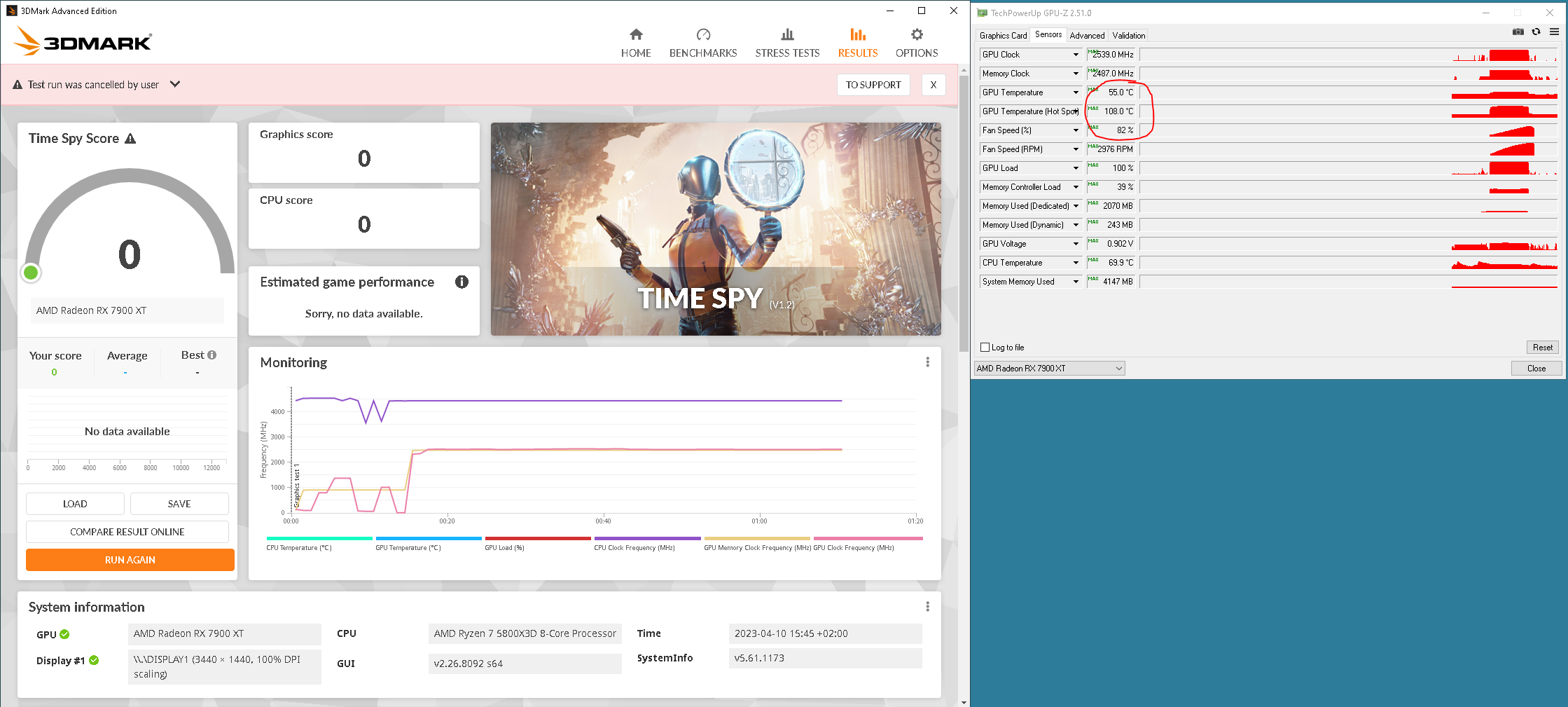
Task: Click the orange RUN AGAIN button
Action: [130, 560]
